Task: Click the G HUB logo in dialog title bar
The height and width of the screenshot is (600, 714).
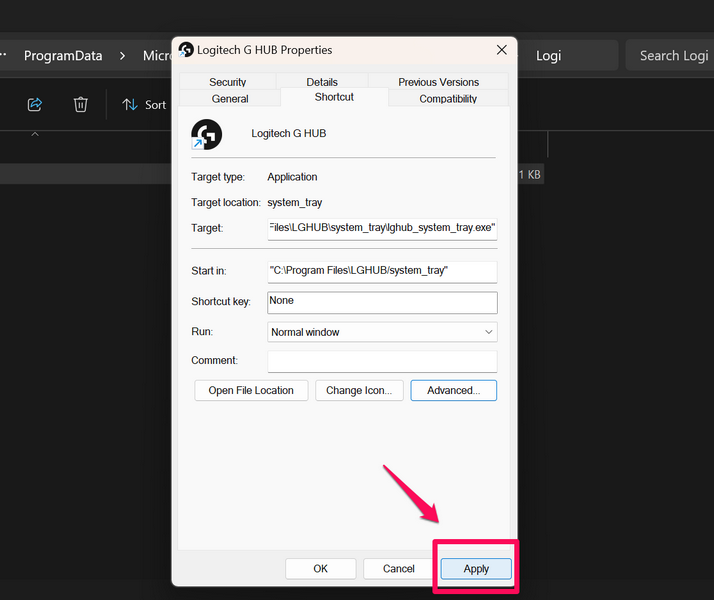Action: pos(186,50)
